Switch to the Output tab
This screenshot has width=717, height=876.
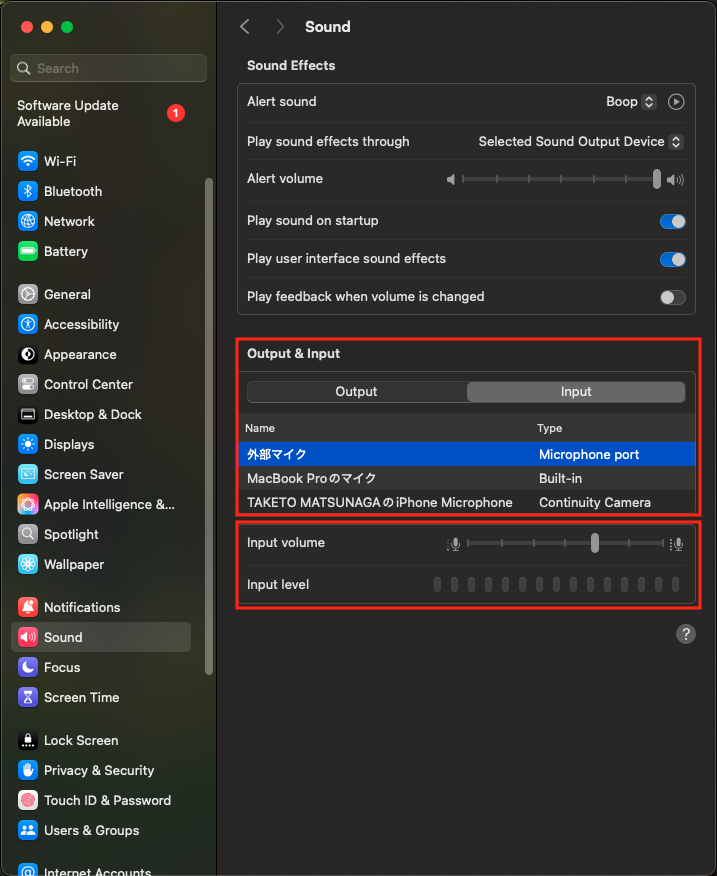point(357,392)
